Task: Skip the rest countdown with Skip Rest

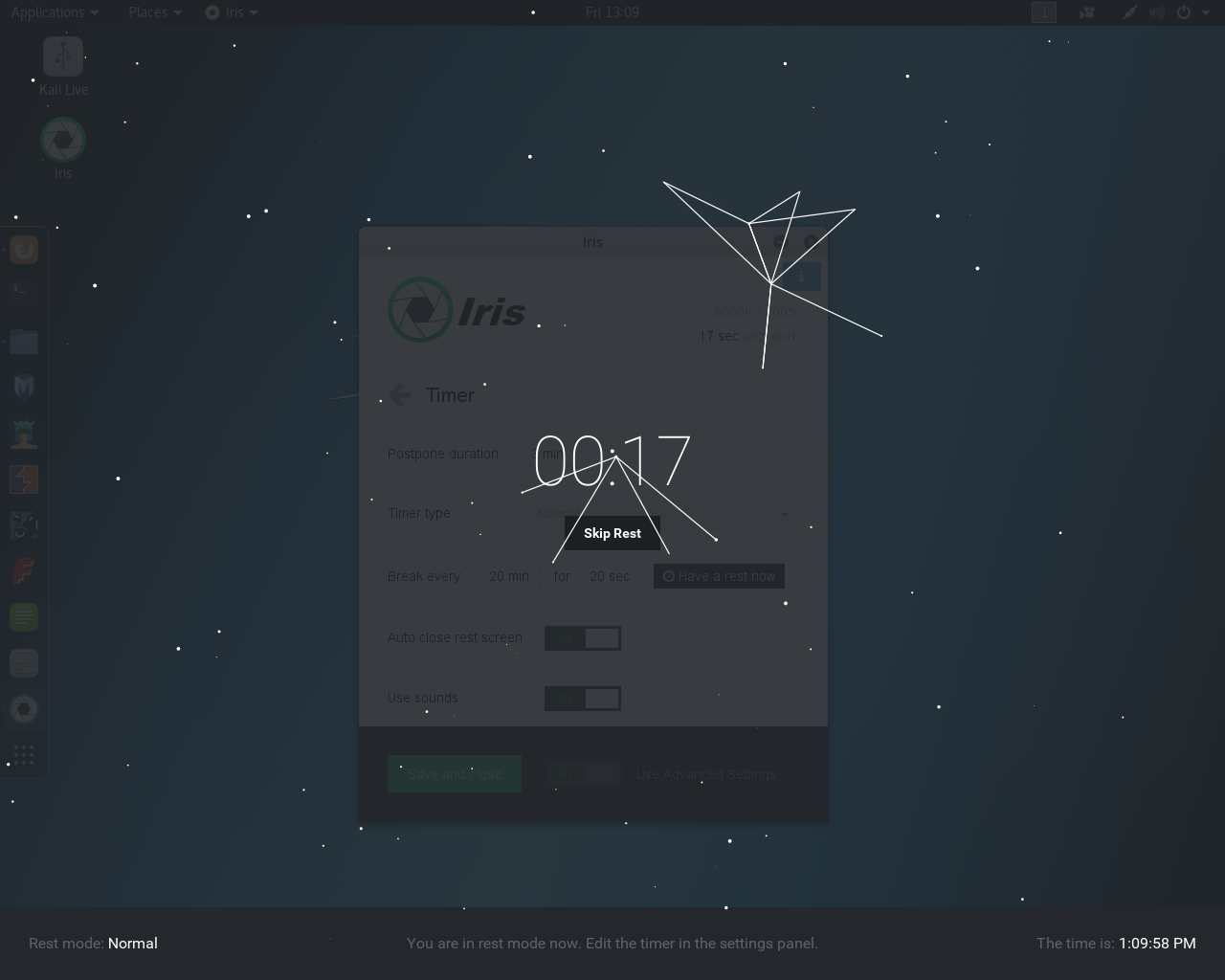Action: coord(612,533)
